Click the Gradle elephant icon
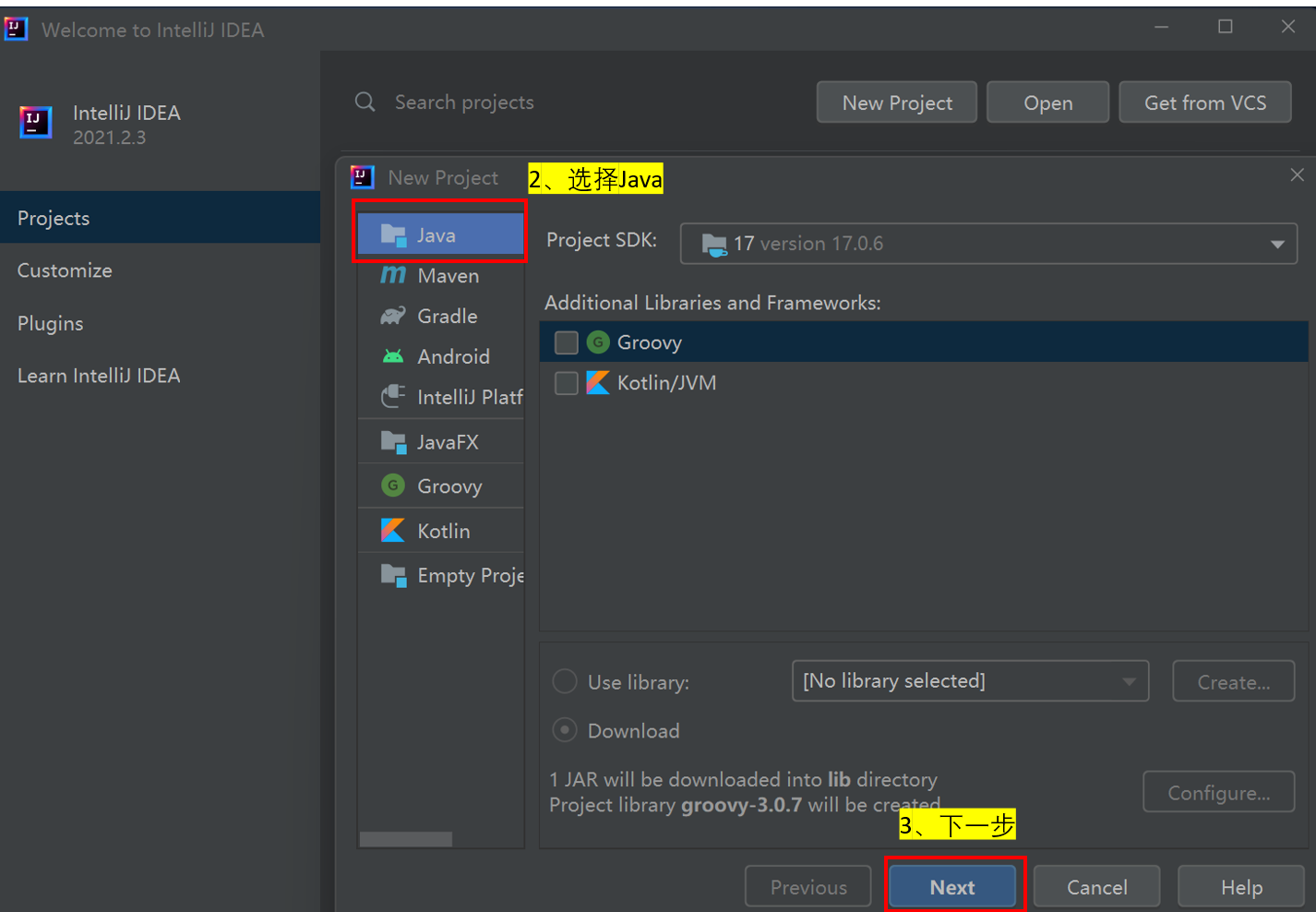 point(393,316)
